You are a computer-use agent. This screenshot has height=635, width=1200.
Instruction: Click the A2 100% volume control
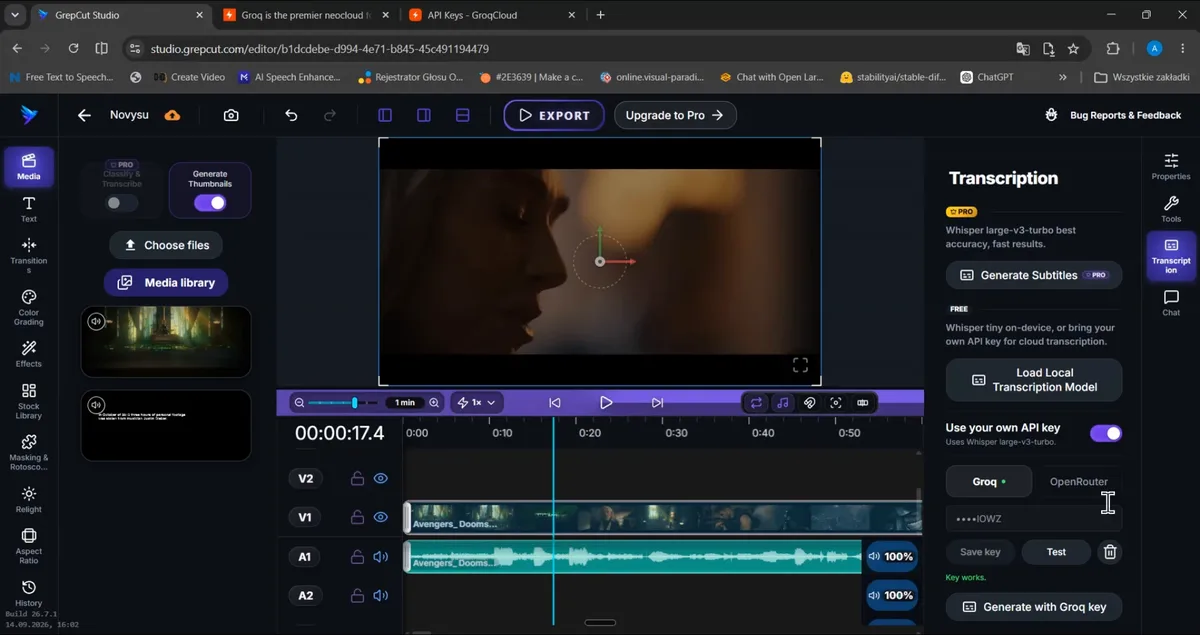click(891, 596)
